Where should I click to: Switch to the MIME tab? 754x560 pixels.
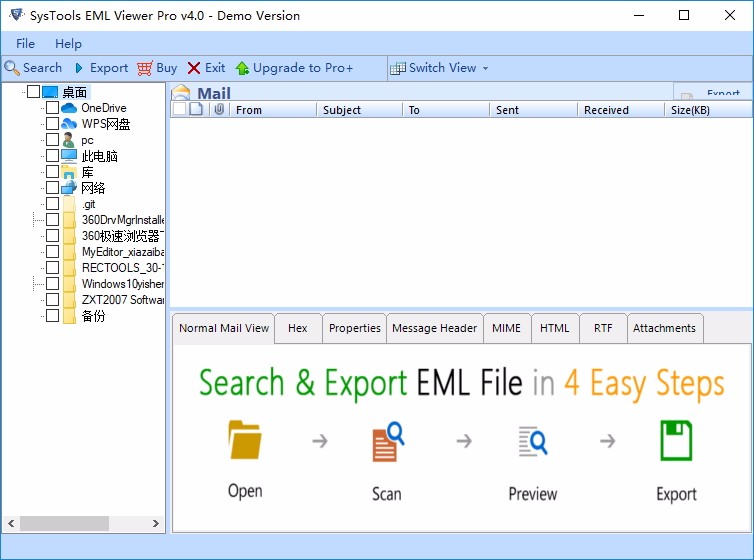pos(507,328)
